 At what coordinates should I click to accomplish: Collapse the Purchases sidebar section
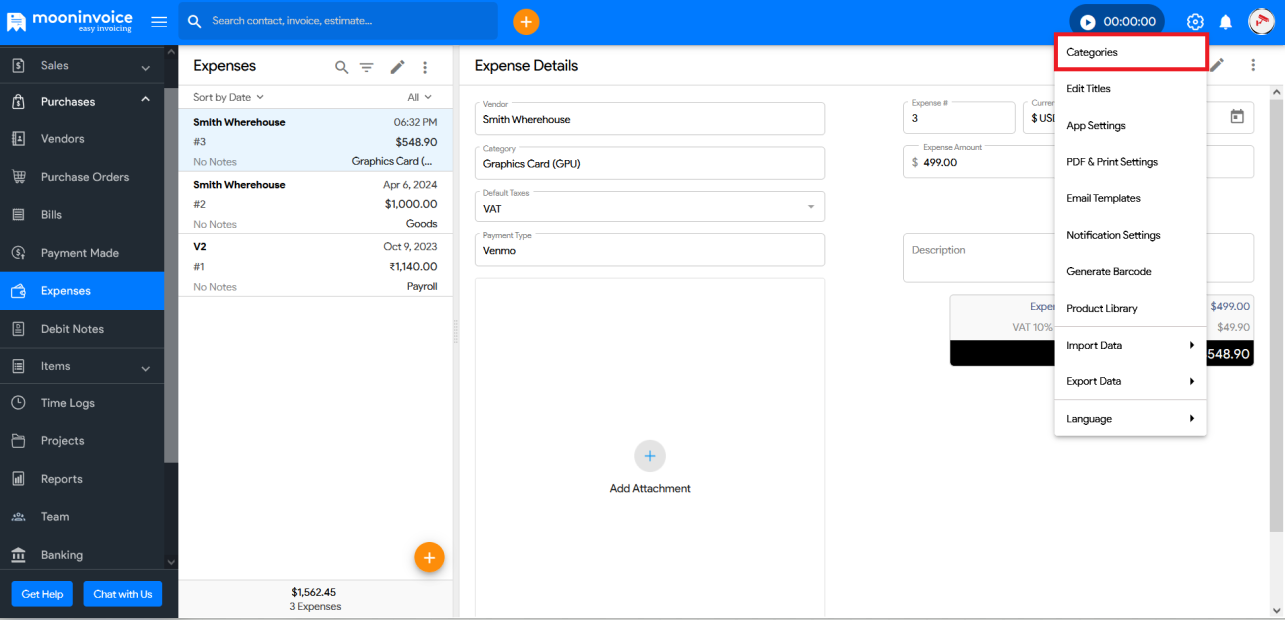click(x=145, y=100)
